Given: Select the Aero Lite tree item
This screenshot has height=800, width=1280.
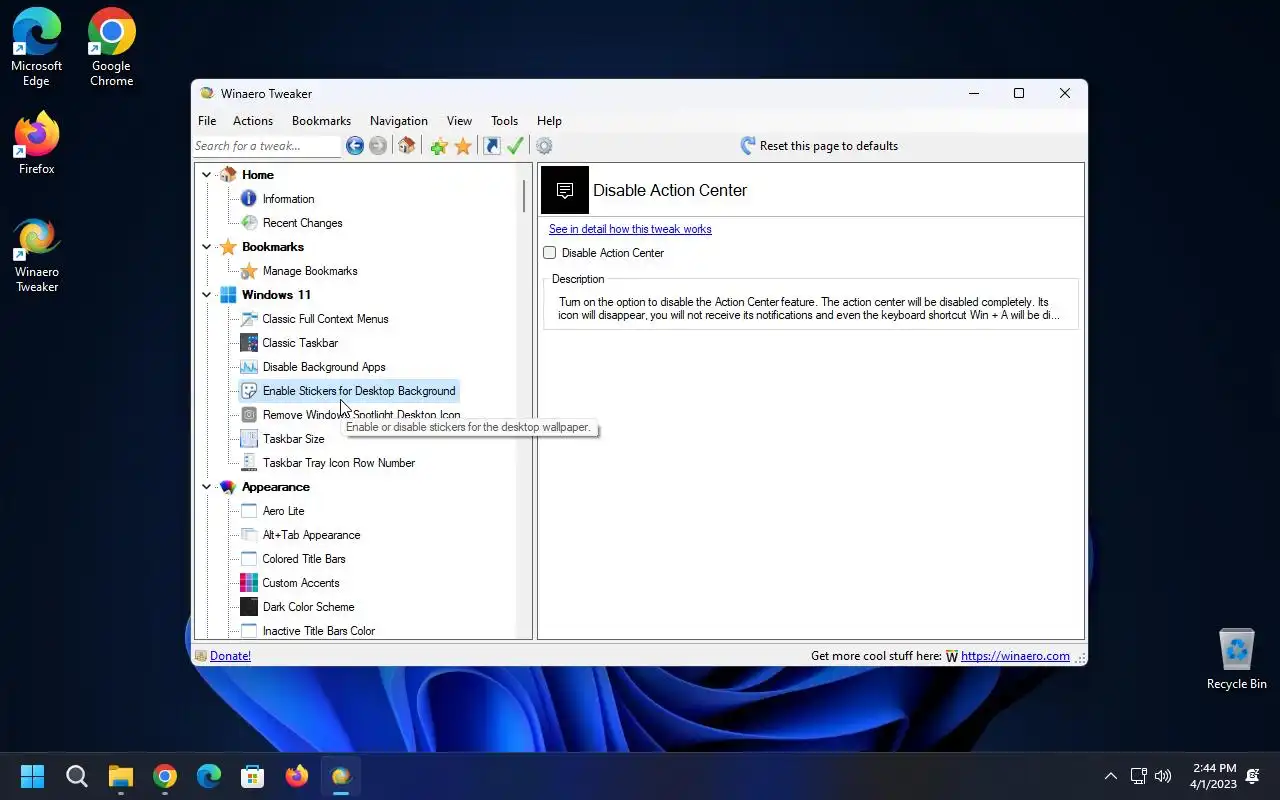Looking at the screenshot, I should click(x=283, y=511).
